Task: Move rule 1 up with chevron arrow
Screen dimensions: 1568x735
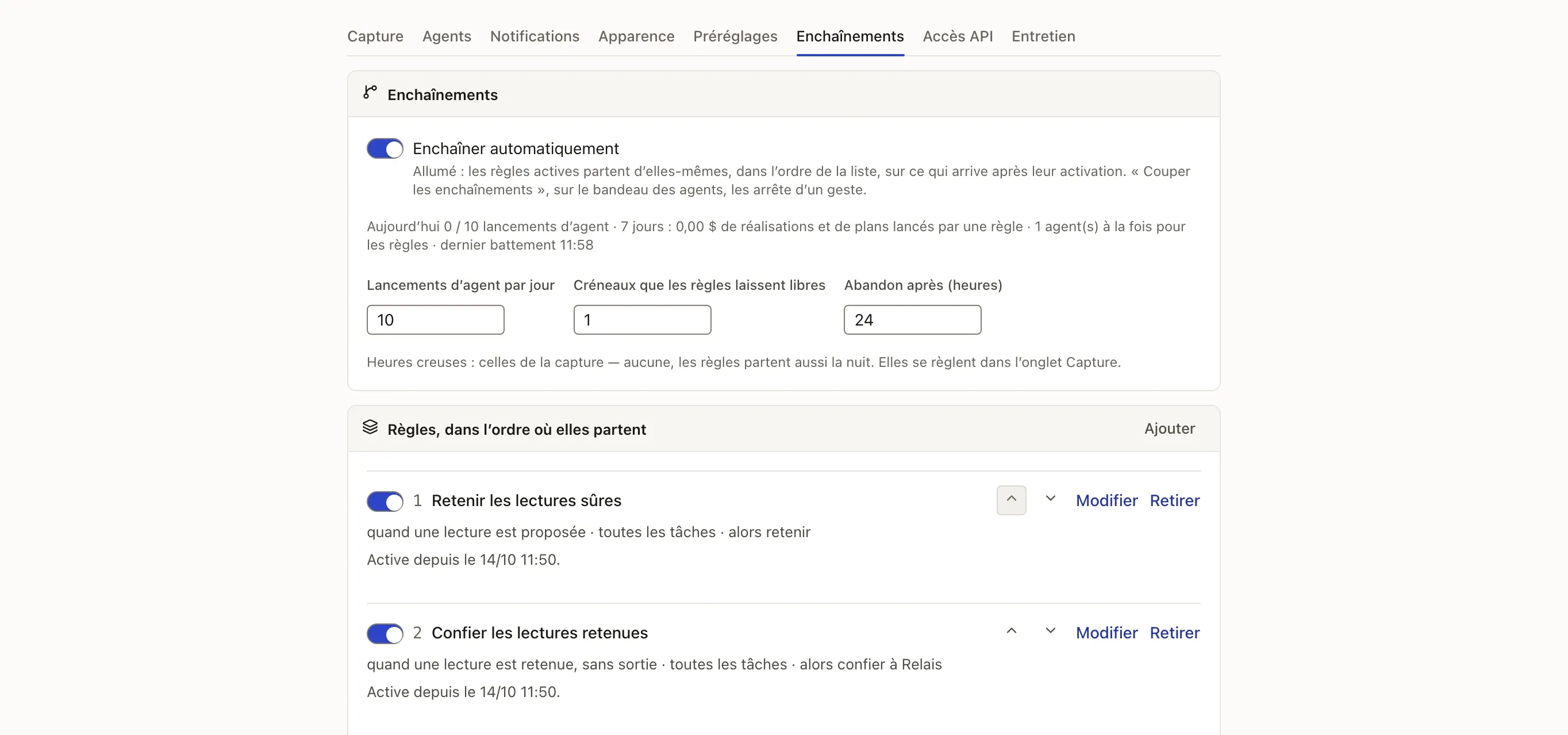Action: [x=1011, y=500]
